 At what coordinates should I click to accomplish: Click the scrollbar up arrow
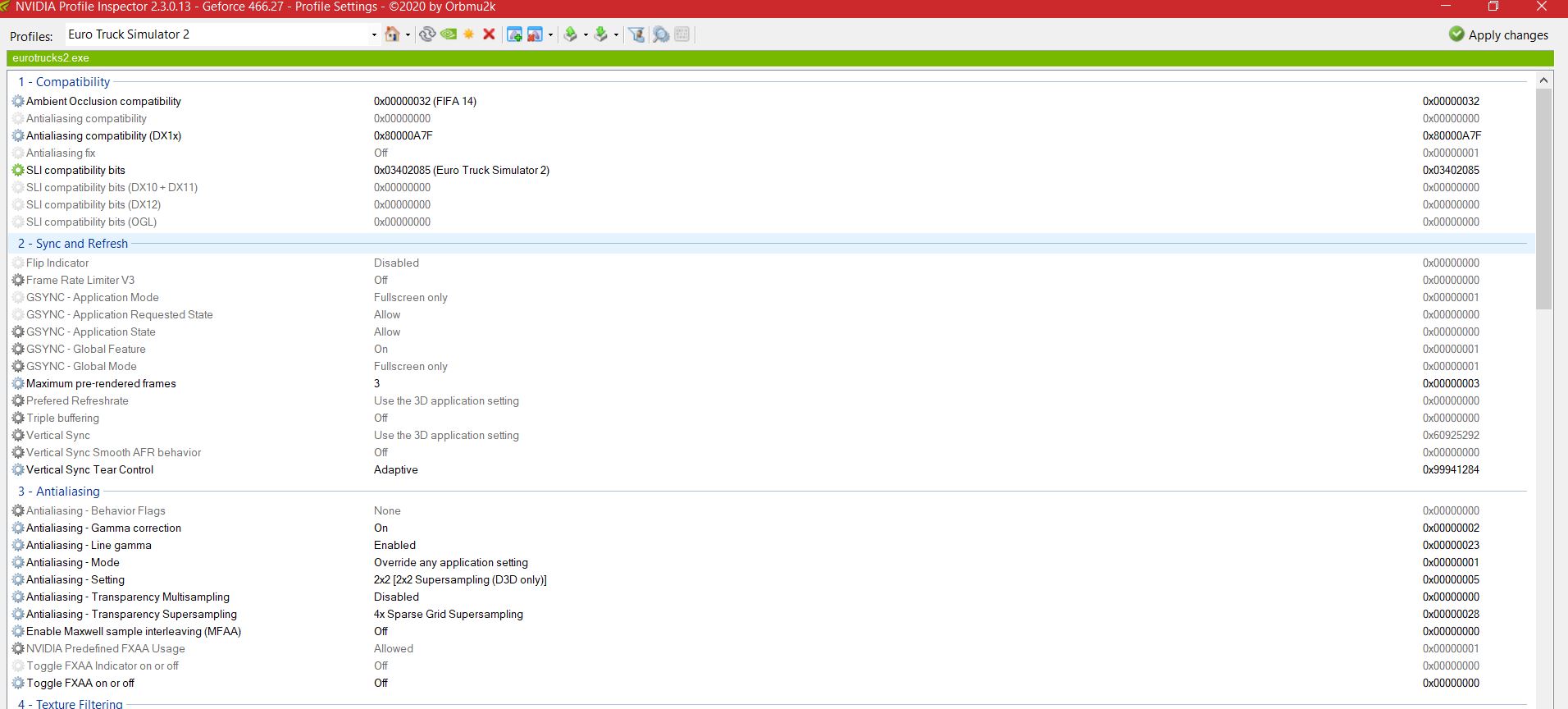[x=1544, y=80]
